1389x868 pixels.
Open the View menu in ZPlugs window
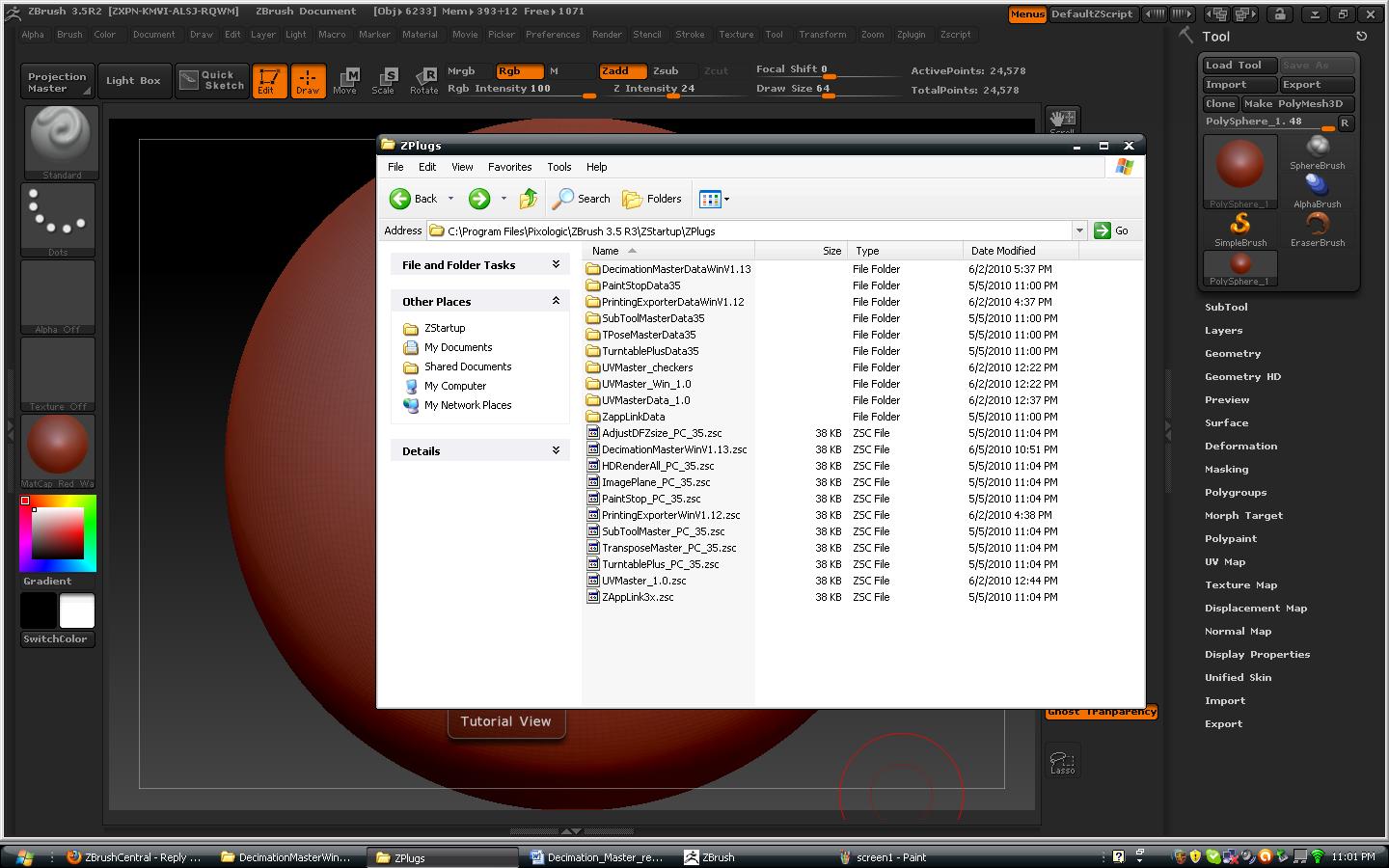coord(462,167)
